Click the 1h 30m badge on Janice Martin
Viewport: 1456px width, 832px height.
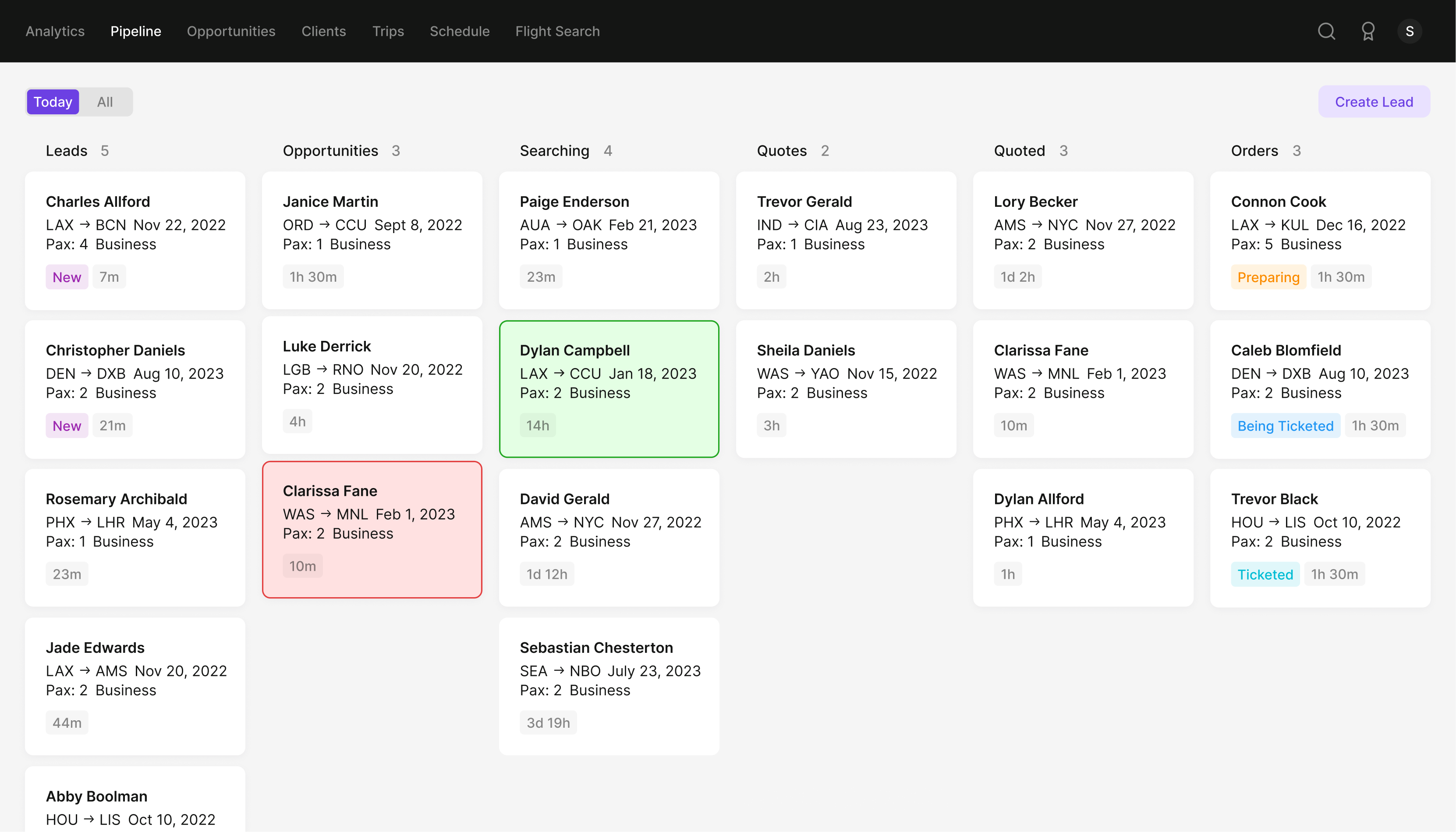(313, 277)
